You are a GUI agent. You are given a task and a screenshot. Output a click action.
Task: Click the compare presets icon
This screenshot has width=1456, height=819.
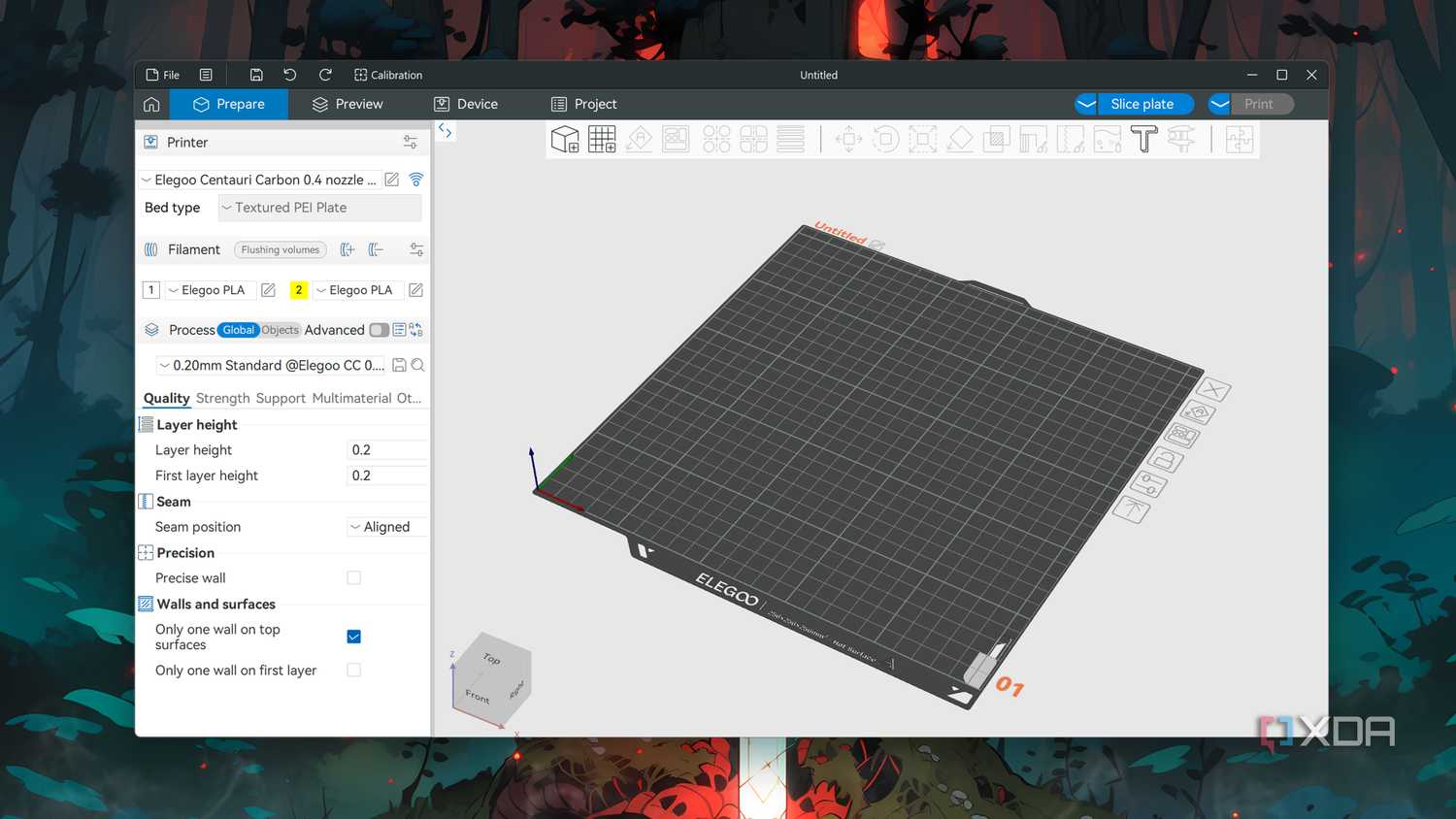(416, 330)
